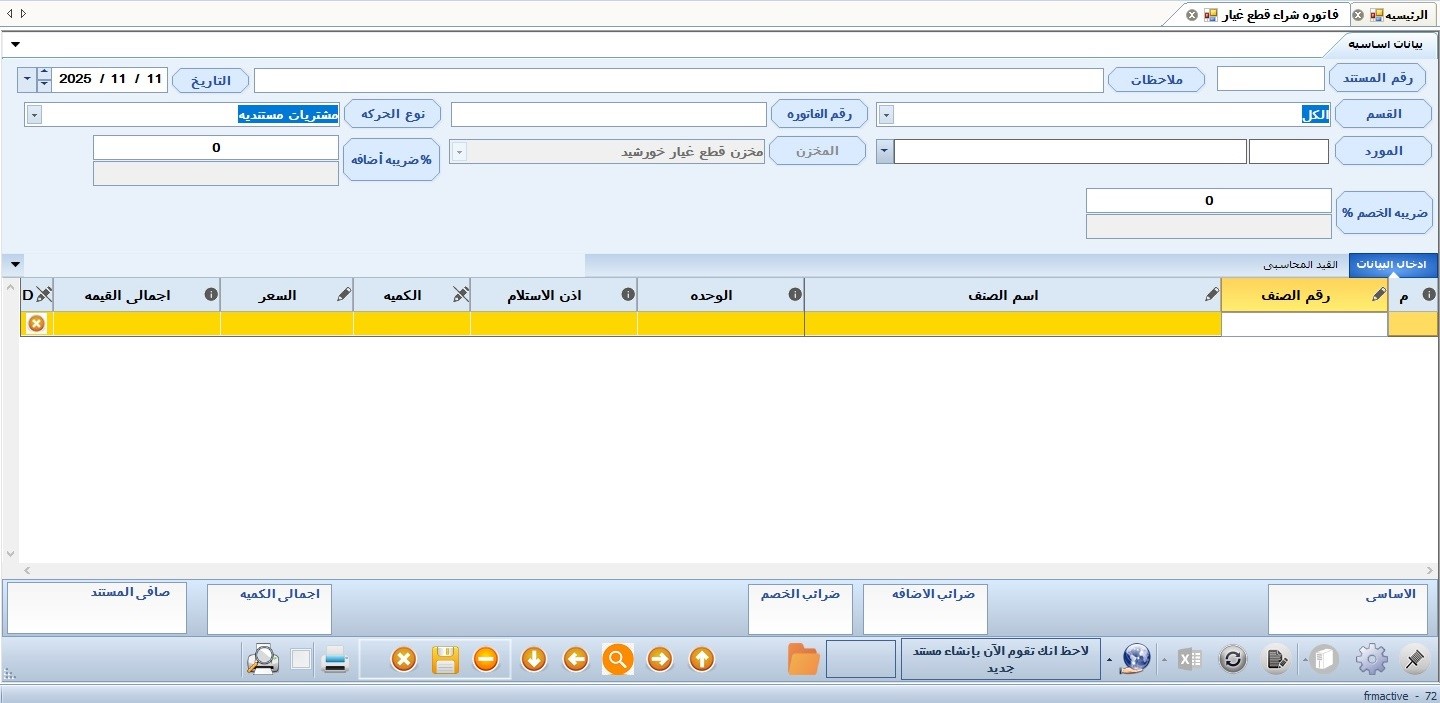The width and height of the screenshot is (1440, 703).
Task: Open the settings gear icon
Action: pyautogui.click(x=1371, y=660)
